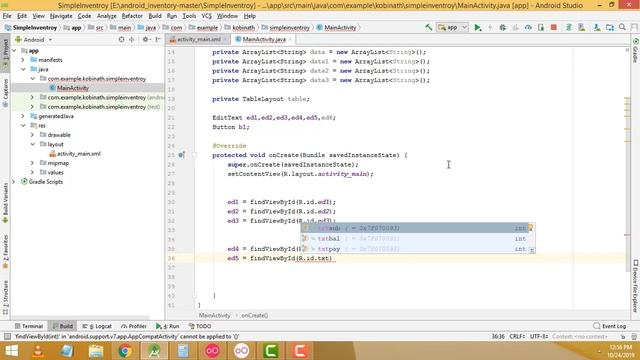Open the Profiler tool window
The image size is (640, 360).
134,326
